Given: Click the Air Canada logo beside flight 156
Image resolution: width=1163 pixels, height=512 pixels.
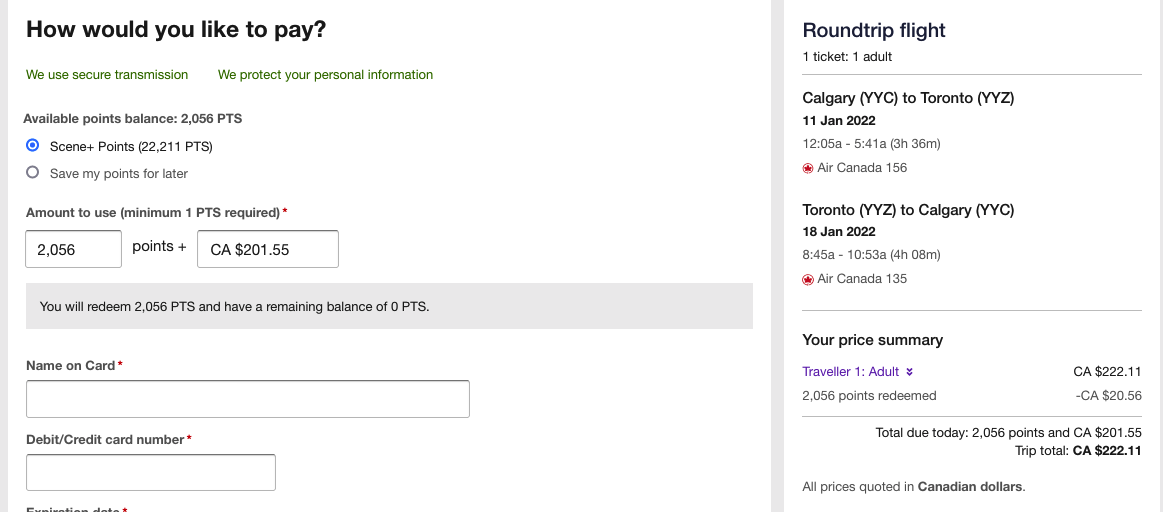Looking at the screenshot, I should [808, 168].
